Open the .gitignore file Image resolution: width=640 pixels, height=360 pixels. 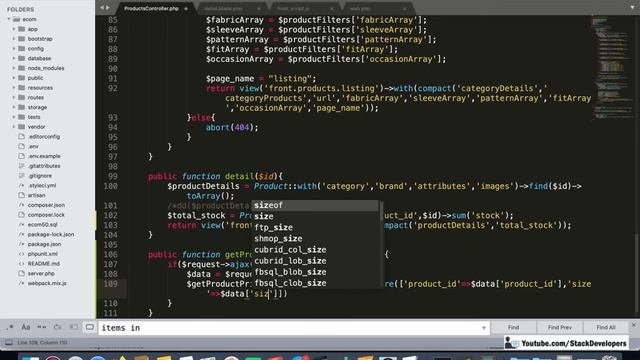(x=40, y=176)
